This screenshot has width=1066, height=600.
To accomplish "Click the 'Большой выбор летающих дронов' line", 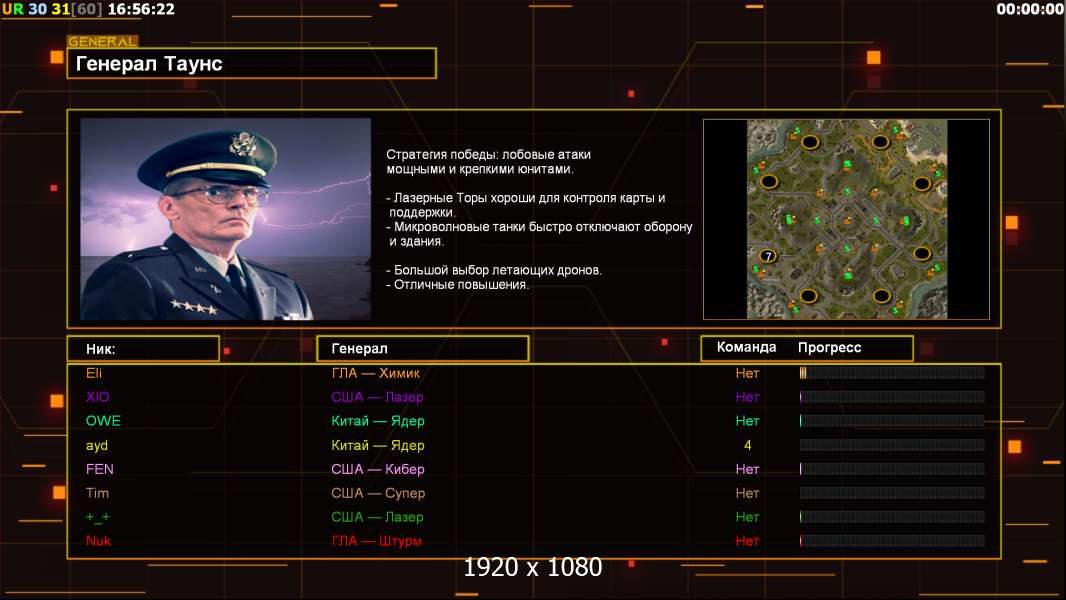I will pos(494,270).
